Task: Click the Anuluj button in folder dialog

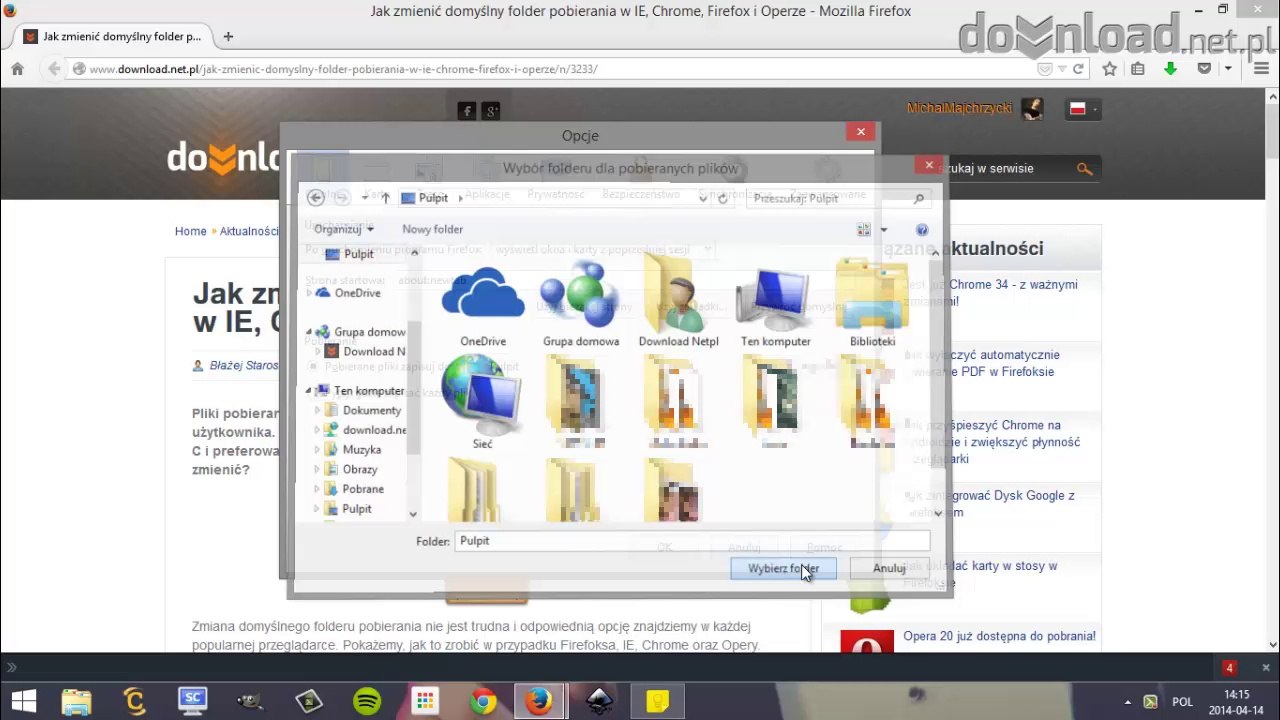Action: [x=889, y=568]
